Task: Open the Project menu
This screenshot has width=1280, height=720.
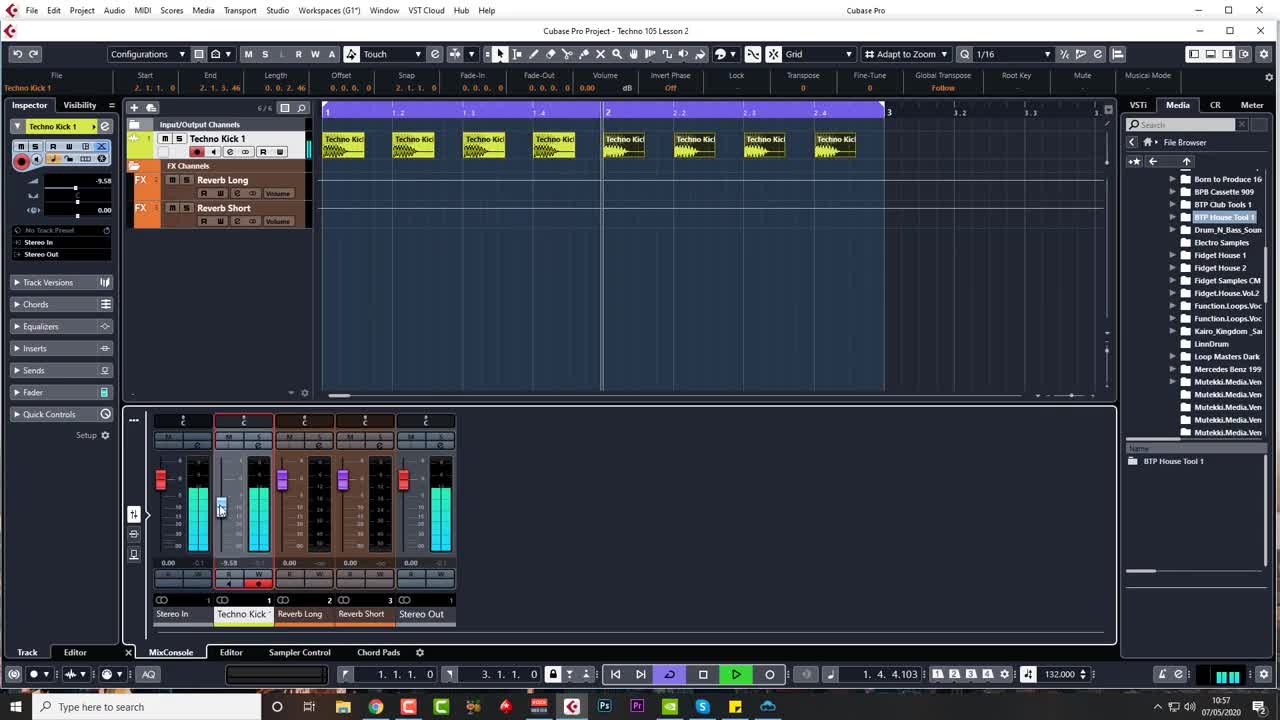Action: click(x=82, y=10)
